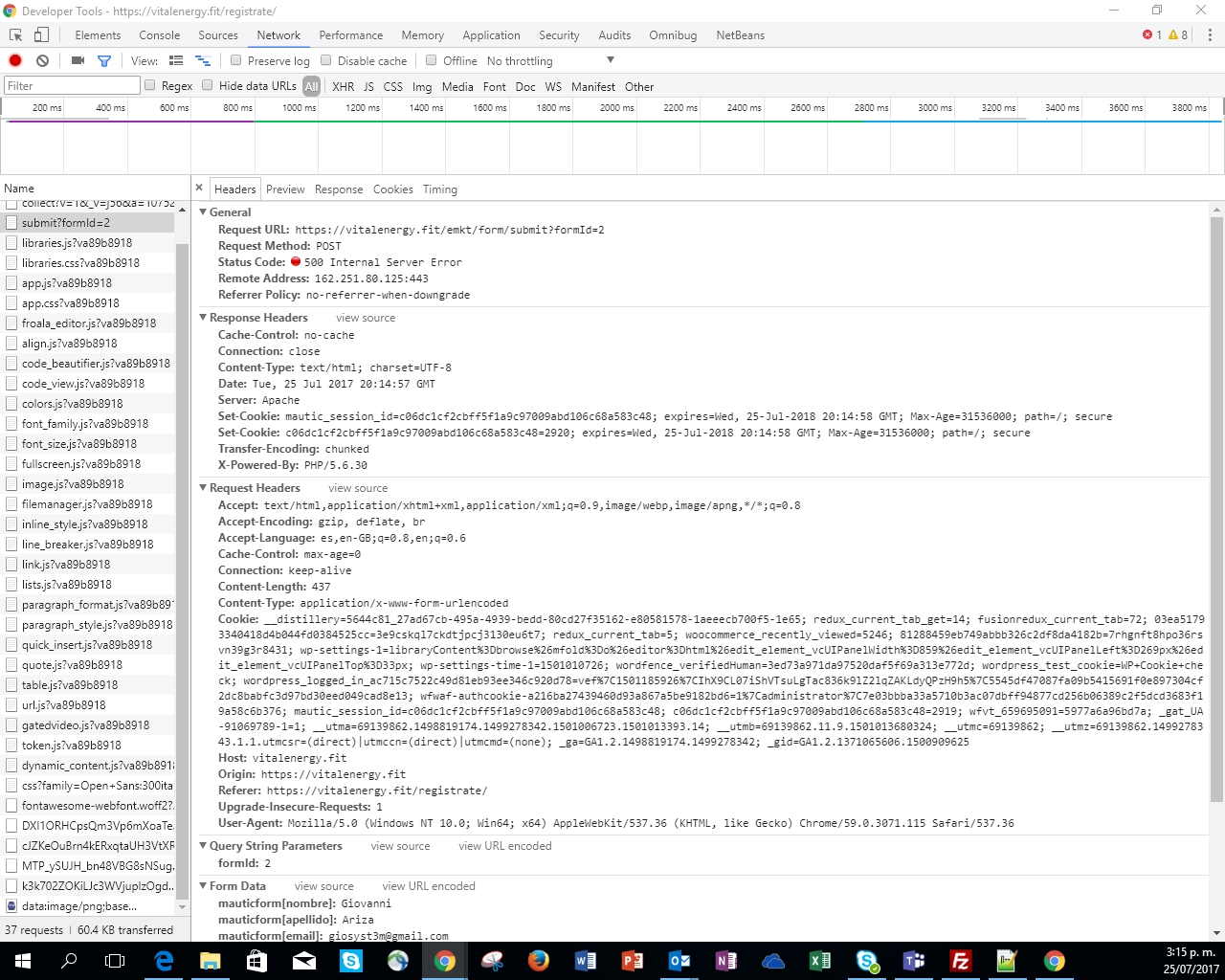This screenshot has width=1225, height=980.
Task: Open OneNote from the taskbar
Action: point(726,961)
